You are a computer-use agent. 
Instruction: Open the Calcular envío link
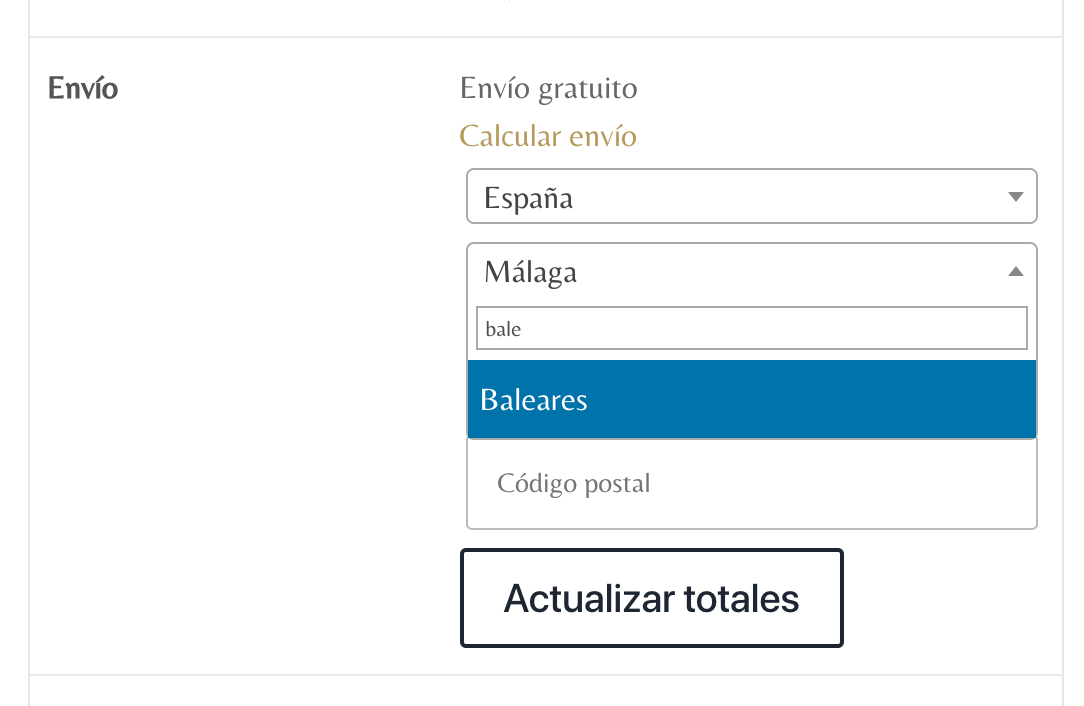548,136
